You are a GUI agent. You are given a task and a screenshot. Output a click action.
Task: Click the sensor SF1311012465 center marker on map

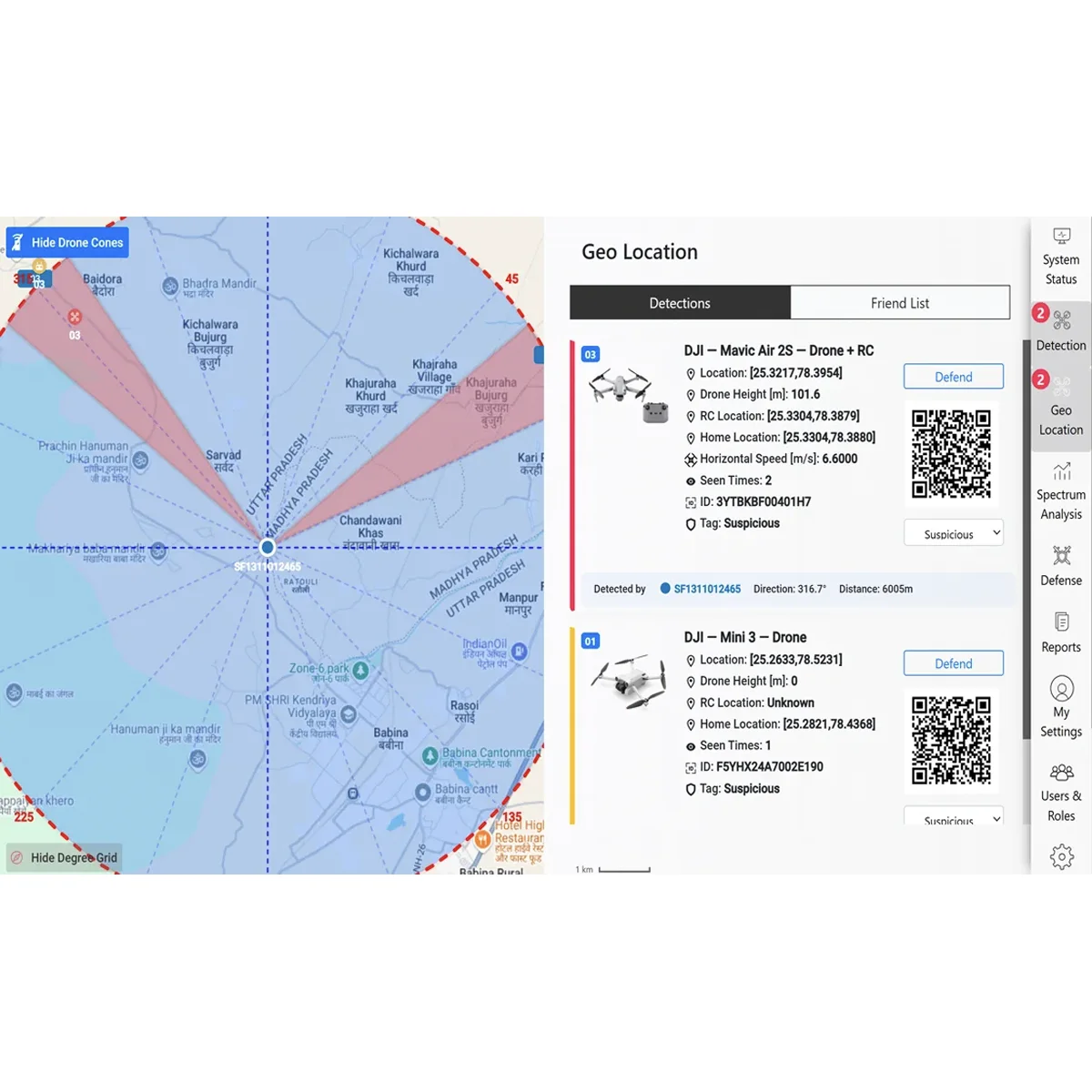267,547
